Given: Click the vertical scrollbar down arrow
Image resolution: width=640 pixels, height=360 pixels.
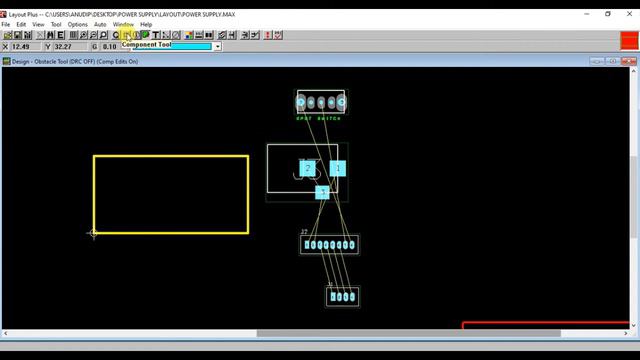Looking at the screenshot, I should 633,325.
